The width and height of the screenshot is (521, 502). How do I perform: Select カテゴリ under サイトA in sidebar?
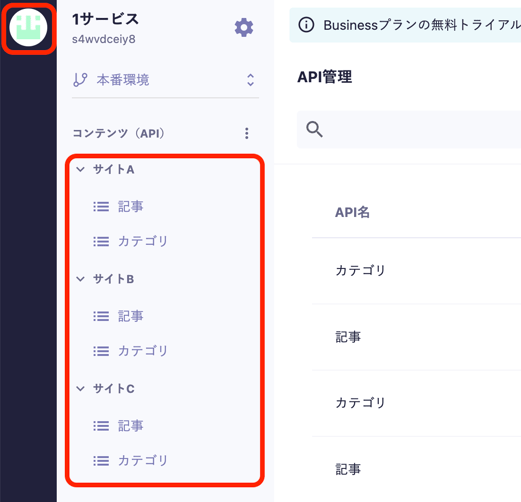(143, 241)
